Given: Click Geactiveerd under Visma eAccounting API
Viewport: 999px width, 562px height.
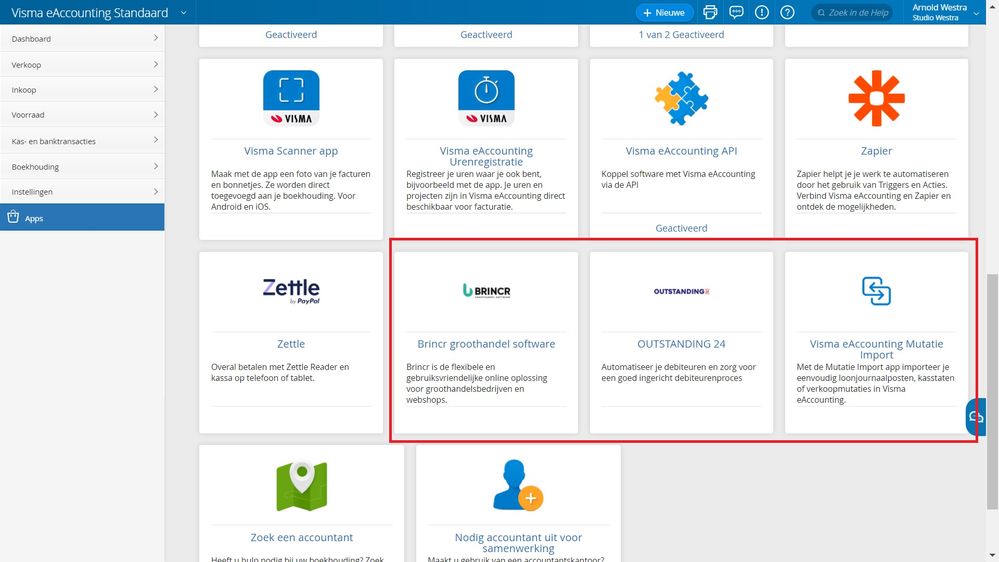Looking at the screenshot, I should tap(681, 228).
